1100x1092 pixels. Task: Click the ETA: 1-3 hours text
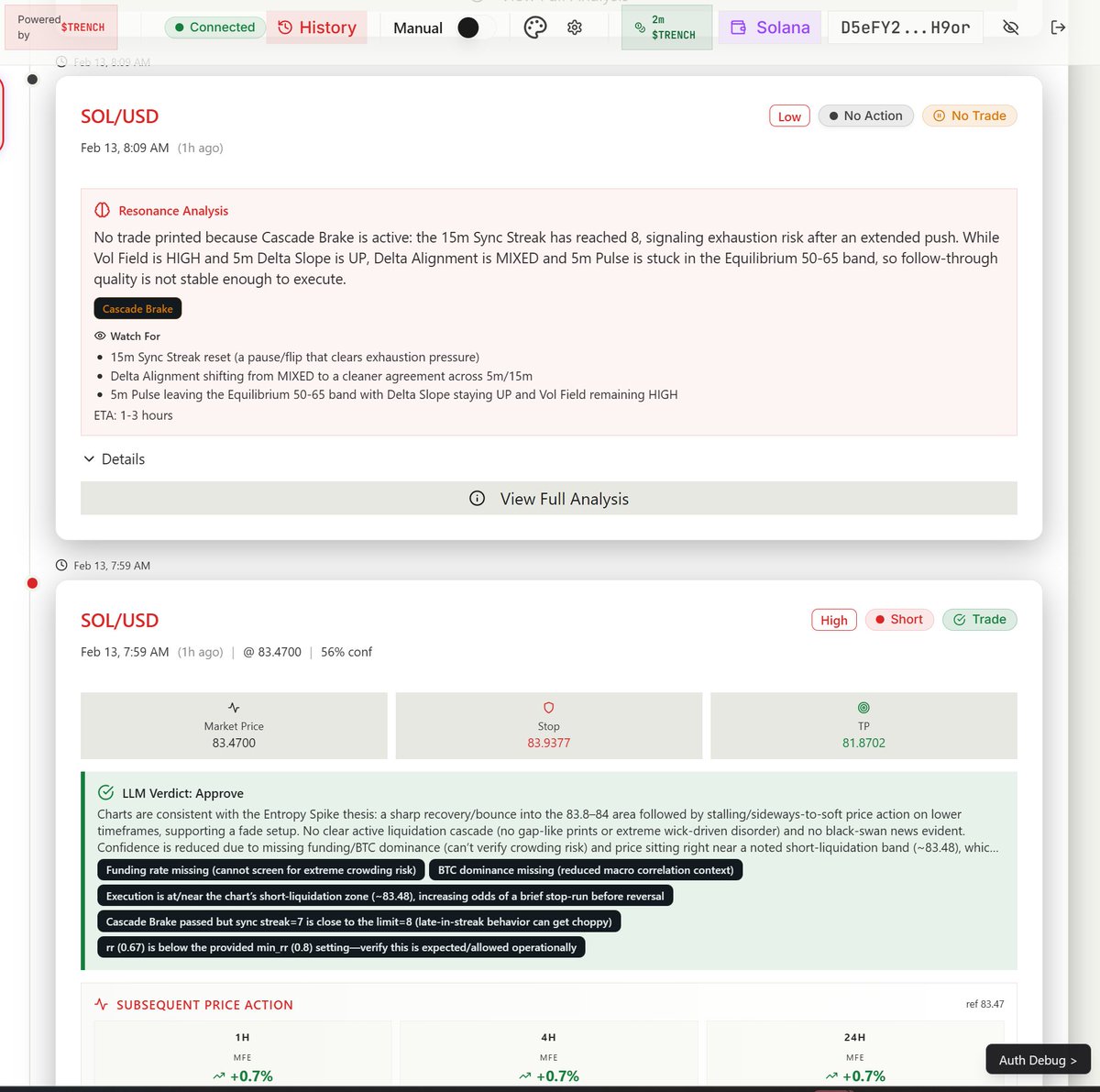(133, 415)
